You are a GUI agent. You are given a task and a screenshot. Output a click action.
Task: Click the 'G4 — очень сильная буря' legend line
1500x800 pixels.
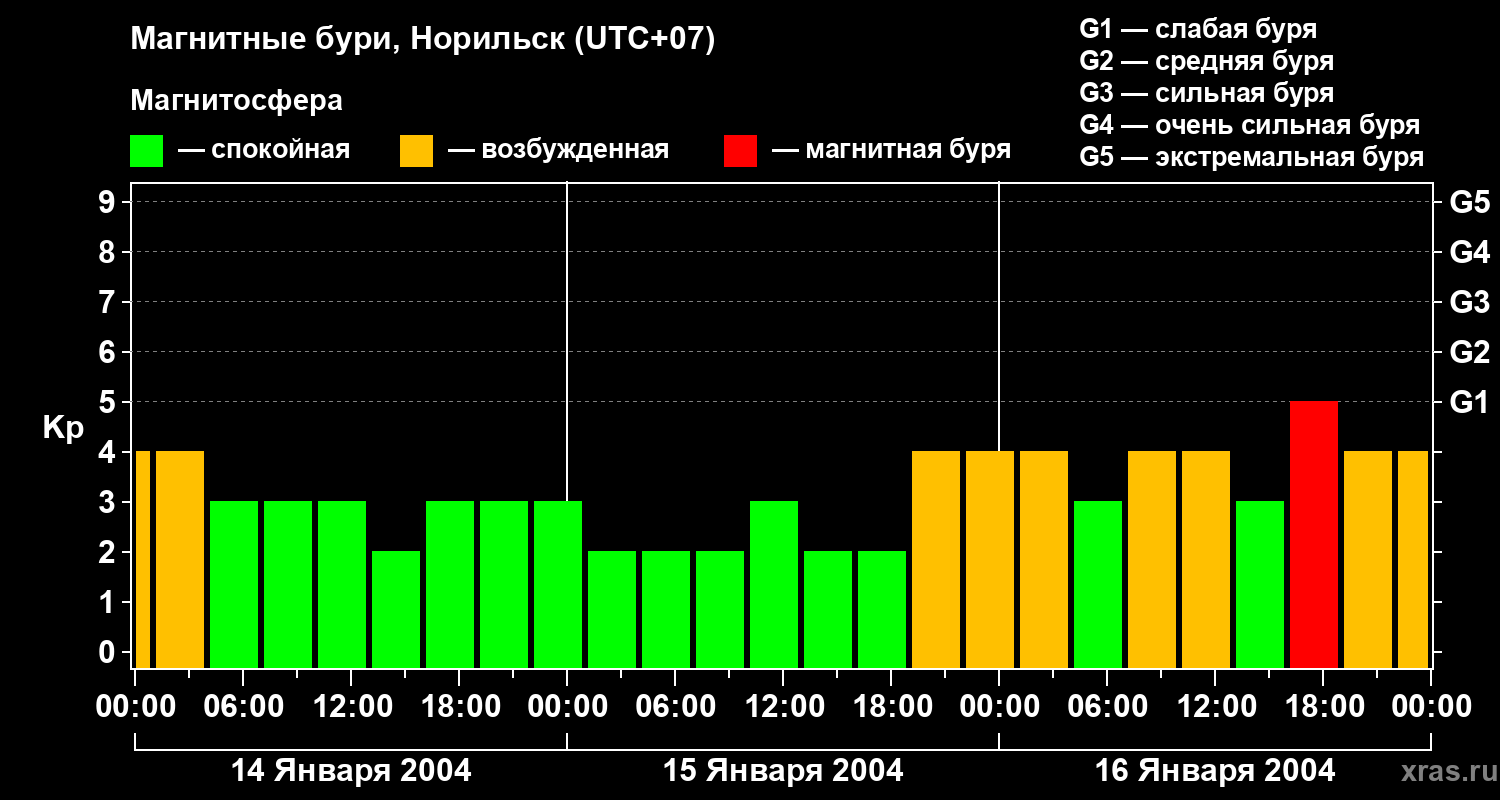coord(1250,125)
